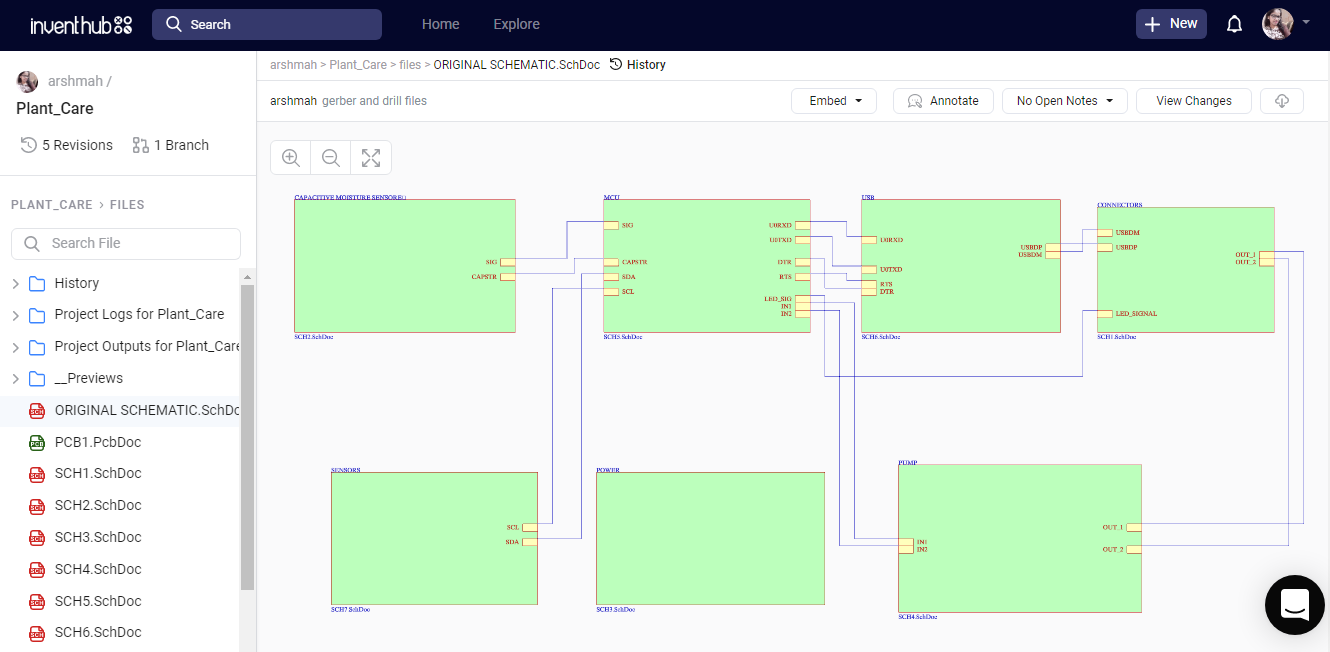View the 5 Revisions list
This screenshot has width=1330, height=652.
tap(67, 145)
